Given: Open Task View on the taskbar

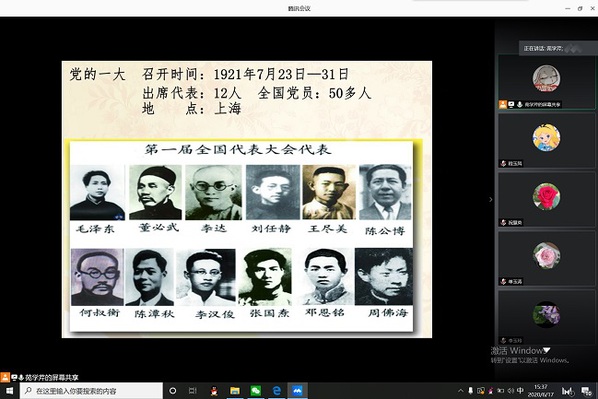Looking at the screenshot, I should pos(193,391).
